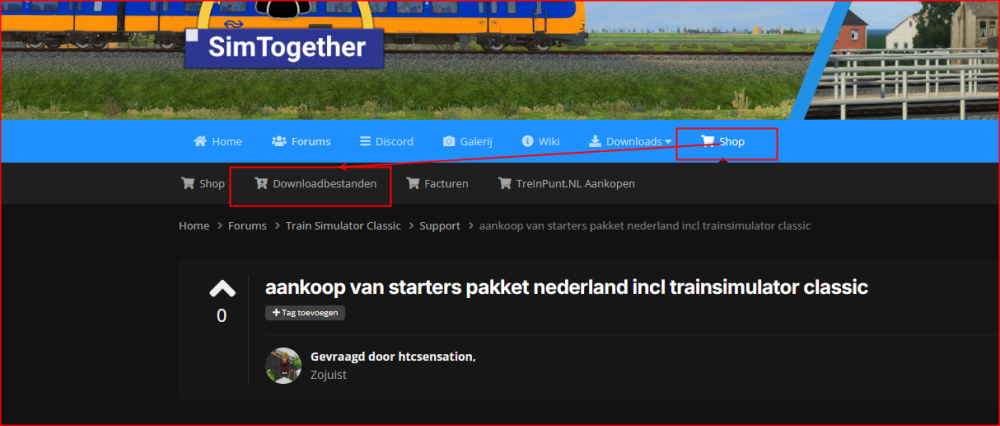Image resolution: width=1000 pixels, height=426 pixels.
Task: Upvote the question with the chevron arrow
Action: pos(222,290)
